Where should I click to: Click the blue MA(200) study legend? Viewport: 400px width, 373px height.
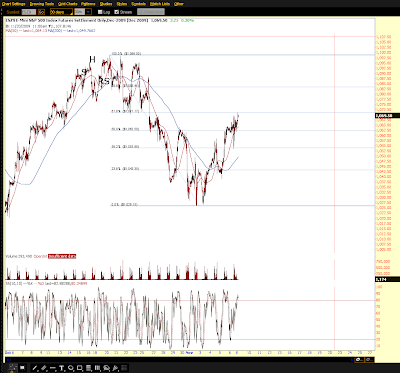(72, 31)
